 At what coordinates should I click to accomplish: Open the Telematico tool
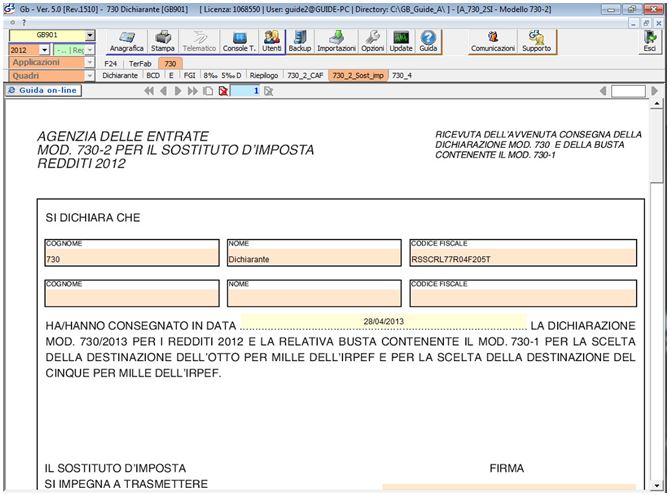[x=199, y=41]
